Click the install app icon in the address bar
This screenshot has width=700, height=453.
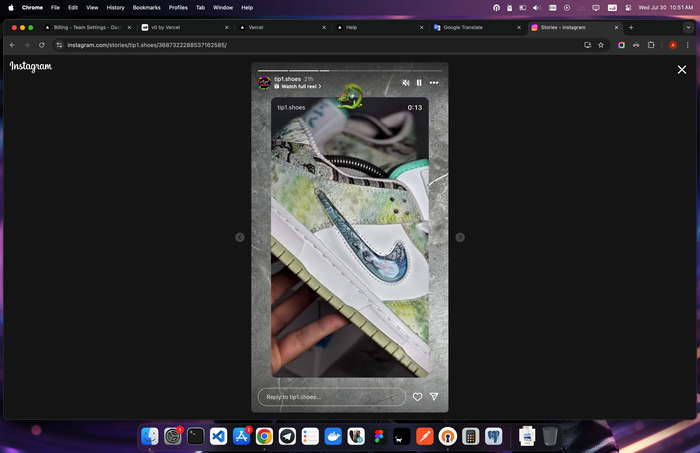point(588,45)
